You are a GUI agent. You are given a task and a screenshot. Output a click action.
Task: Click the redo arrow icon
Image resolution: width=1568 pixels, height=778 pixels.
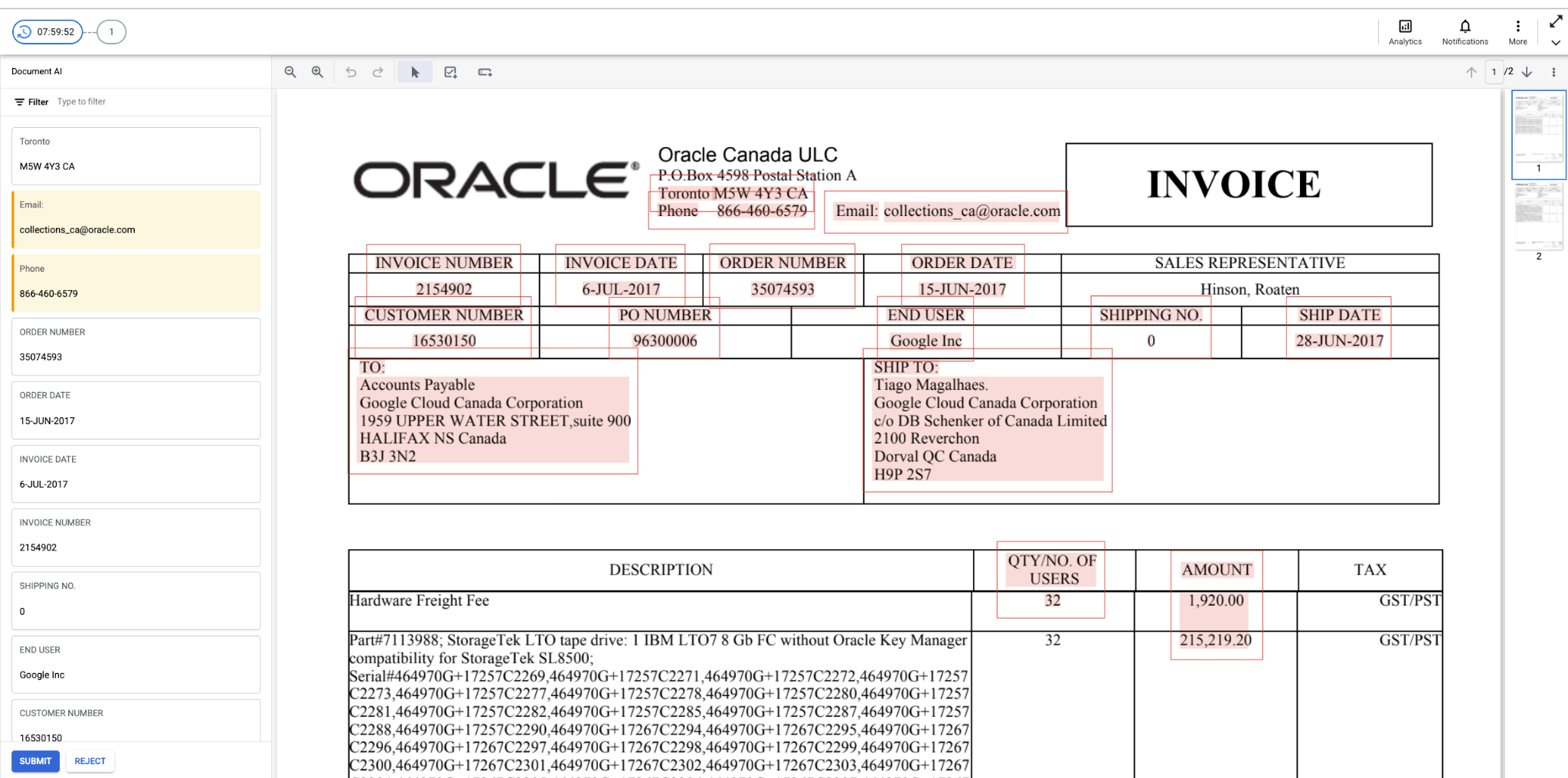377,72
